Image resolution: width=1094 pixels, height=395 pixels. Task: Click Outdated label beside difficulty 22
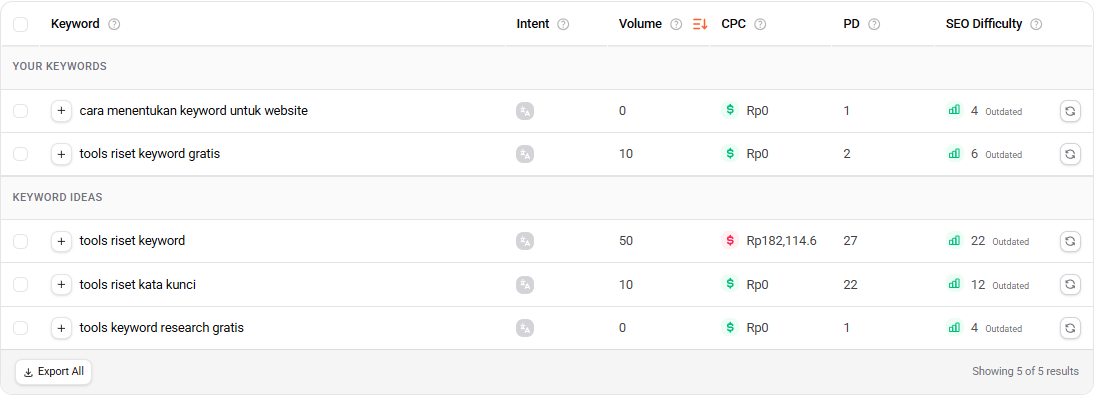[1010, 242]
